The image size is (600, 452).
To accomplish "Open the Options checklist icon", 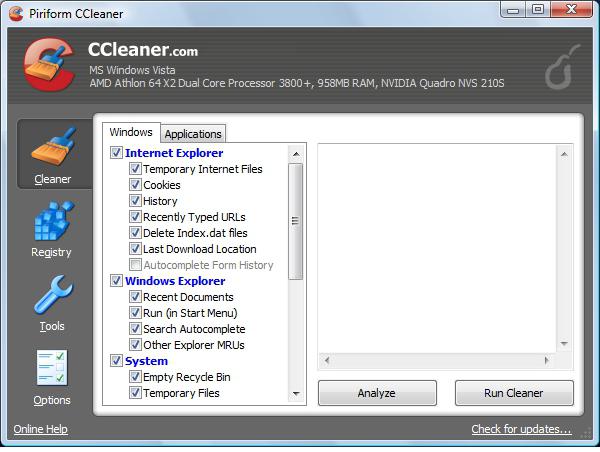I will point(52,367).
